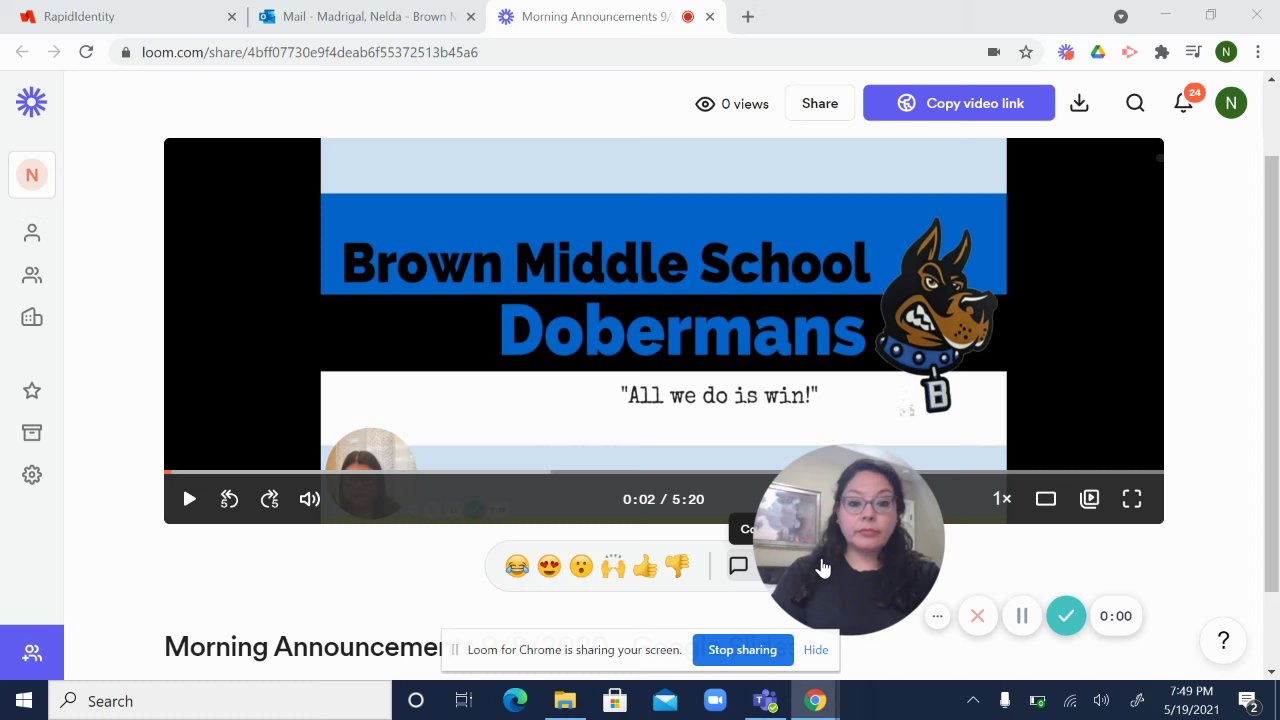React with the laughing crying emoji
The height and width of the screenshot is (720, 1280).
[x=517, y=567]
